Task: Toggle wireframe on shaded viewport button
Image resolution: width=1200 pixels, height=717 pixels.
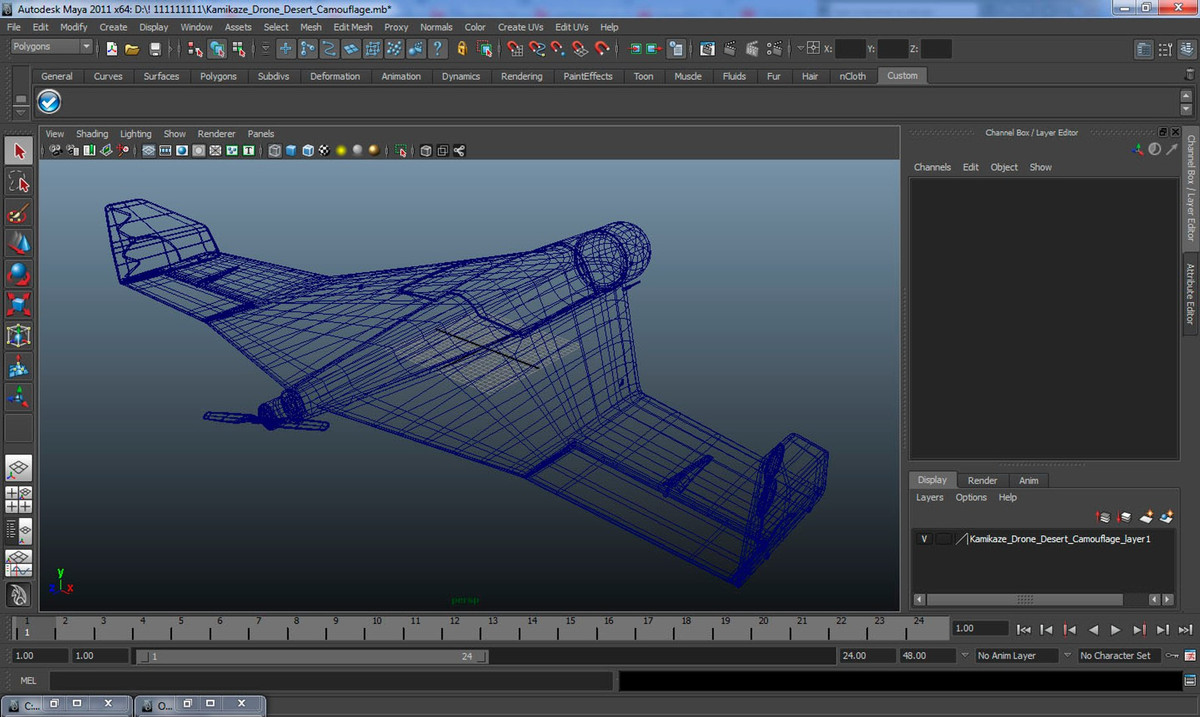Action: click(x=308, y=151)
